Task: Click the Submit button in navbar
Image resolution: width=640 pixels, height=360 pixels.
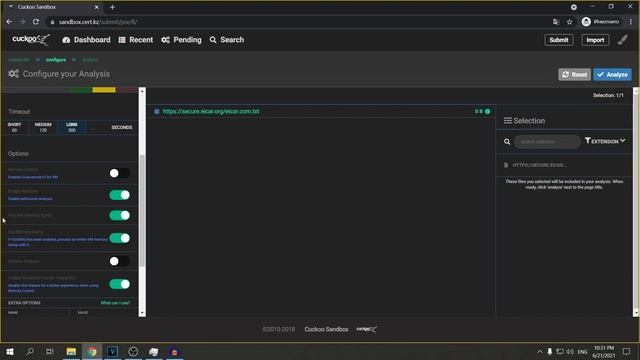Action: tap(558, 40)
